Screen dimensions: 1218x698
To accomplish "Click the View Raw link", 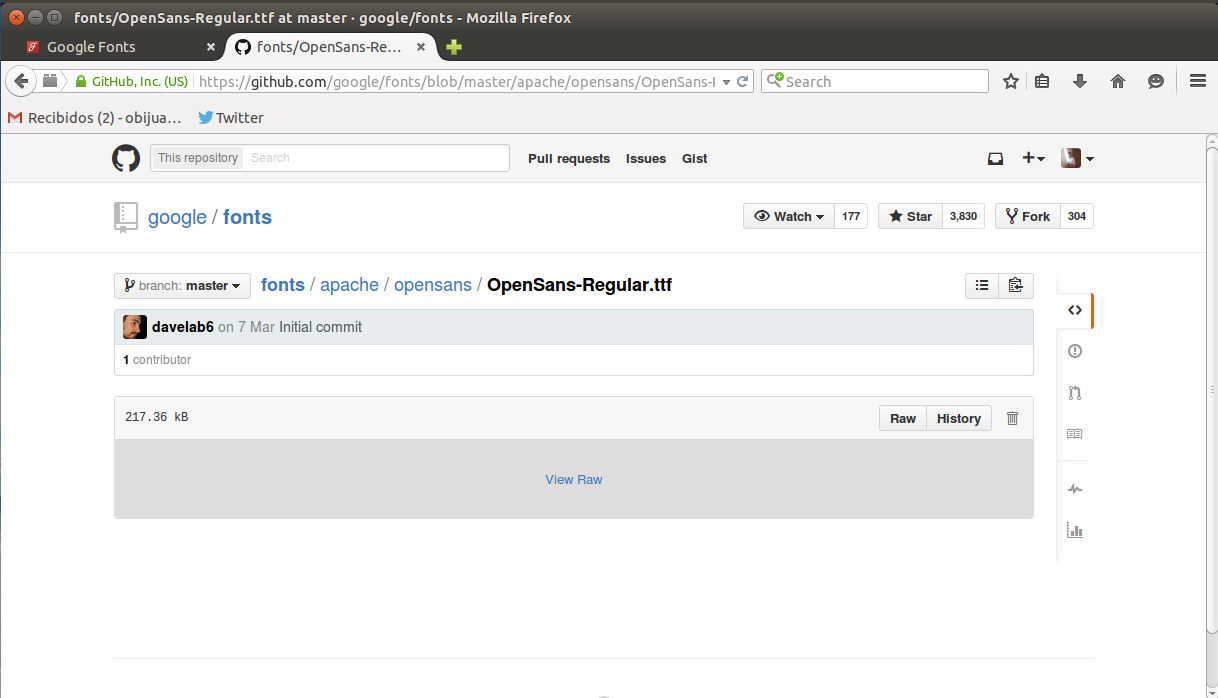I will tap(573, 480).
